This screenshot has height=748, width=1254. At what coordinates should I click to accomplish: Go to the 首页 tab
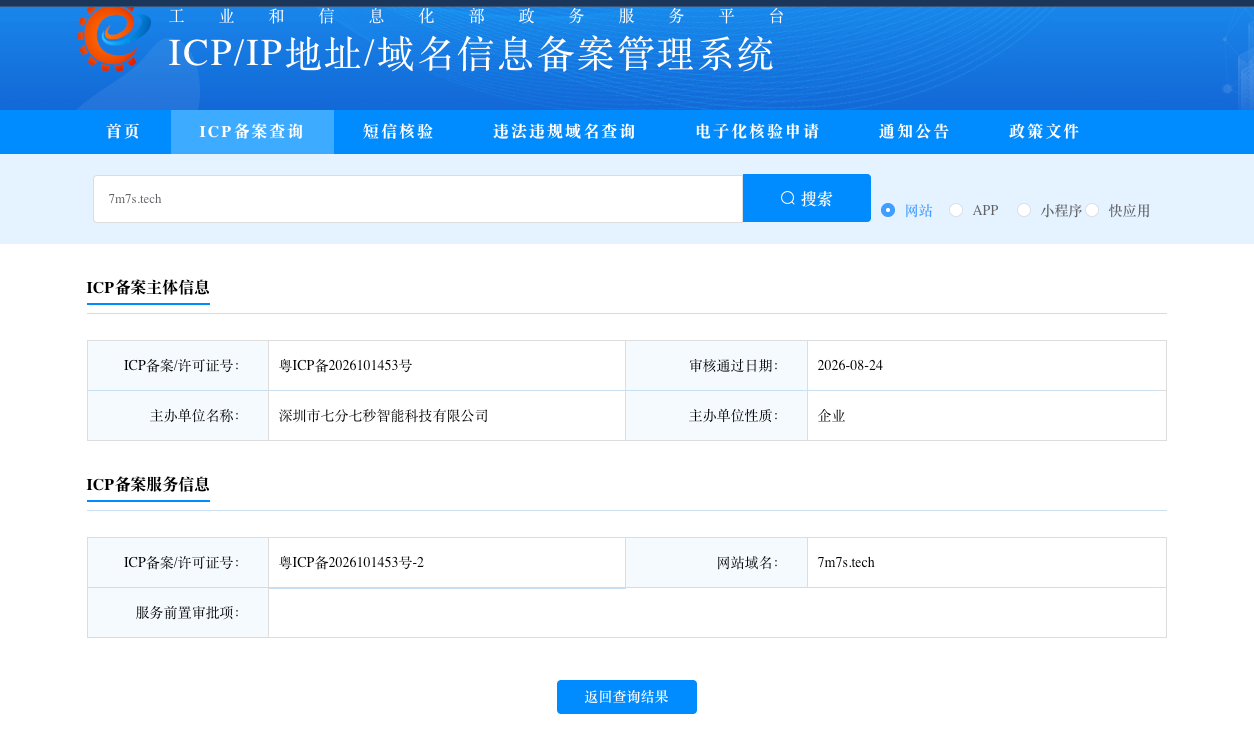coord(124,132)
